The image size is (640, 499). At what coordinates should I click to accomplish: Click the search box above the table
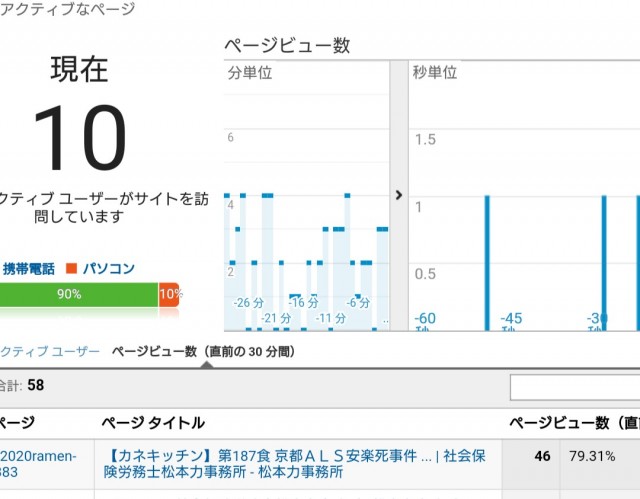click(x=574, y=387)
